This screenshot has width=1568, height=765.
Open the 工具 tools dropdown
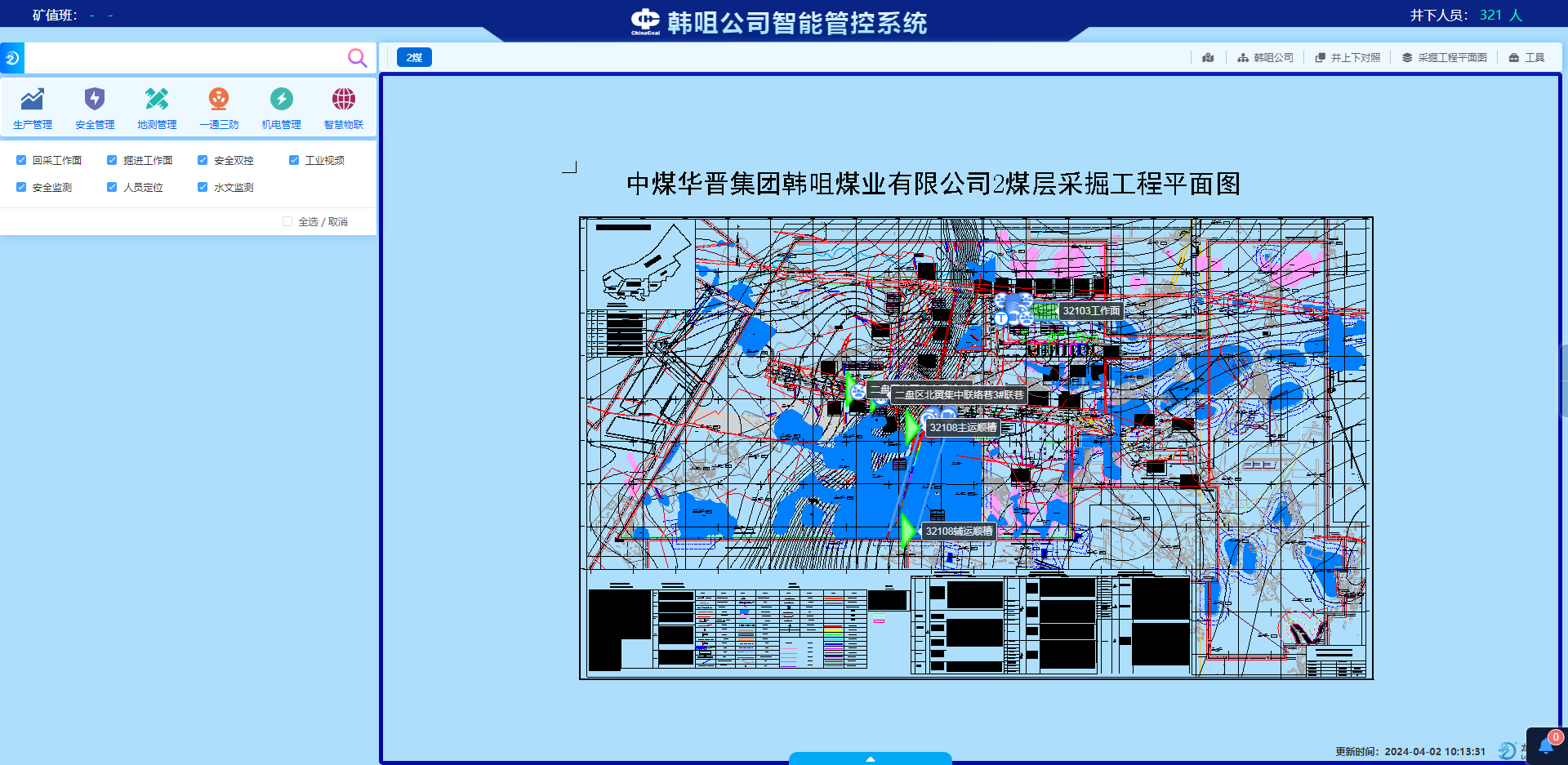(1526, 57)
